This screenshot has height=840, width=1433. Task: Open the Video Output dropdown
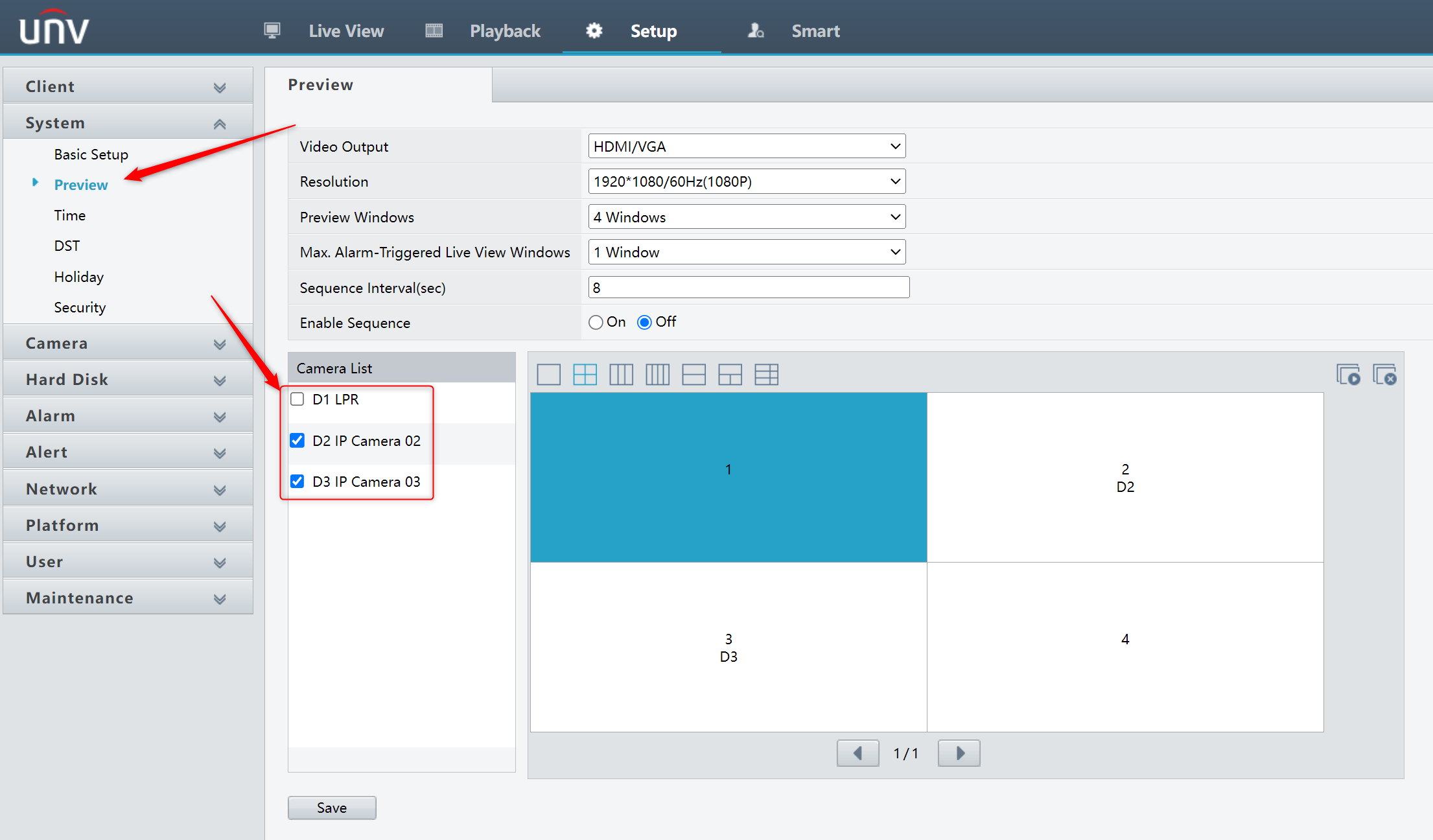(746, 146)
